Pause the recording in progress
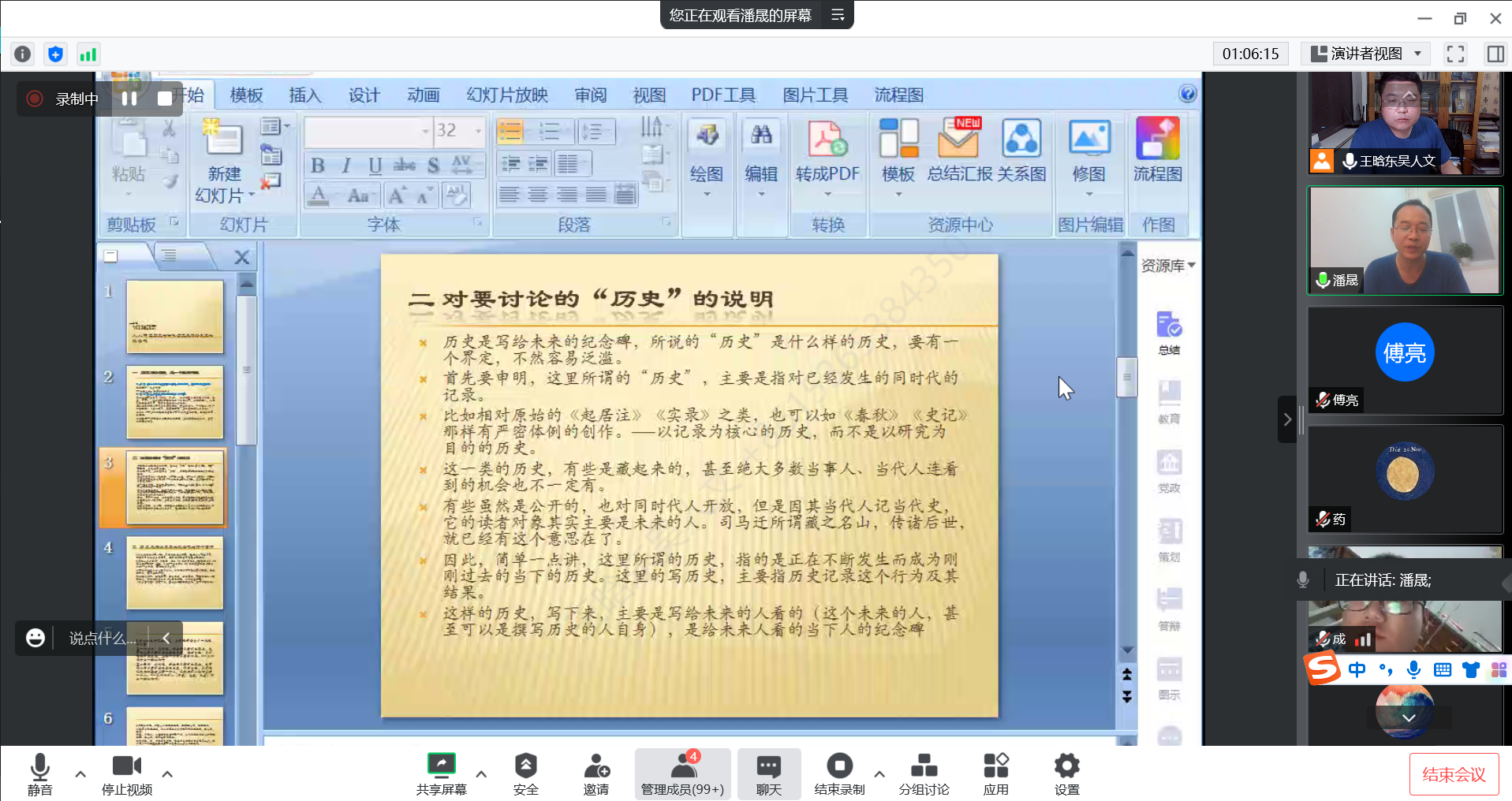The image size is (1512, 801). (x=129, y=99)
